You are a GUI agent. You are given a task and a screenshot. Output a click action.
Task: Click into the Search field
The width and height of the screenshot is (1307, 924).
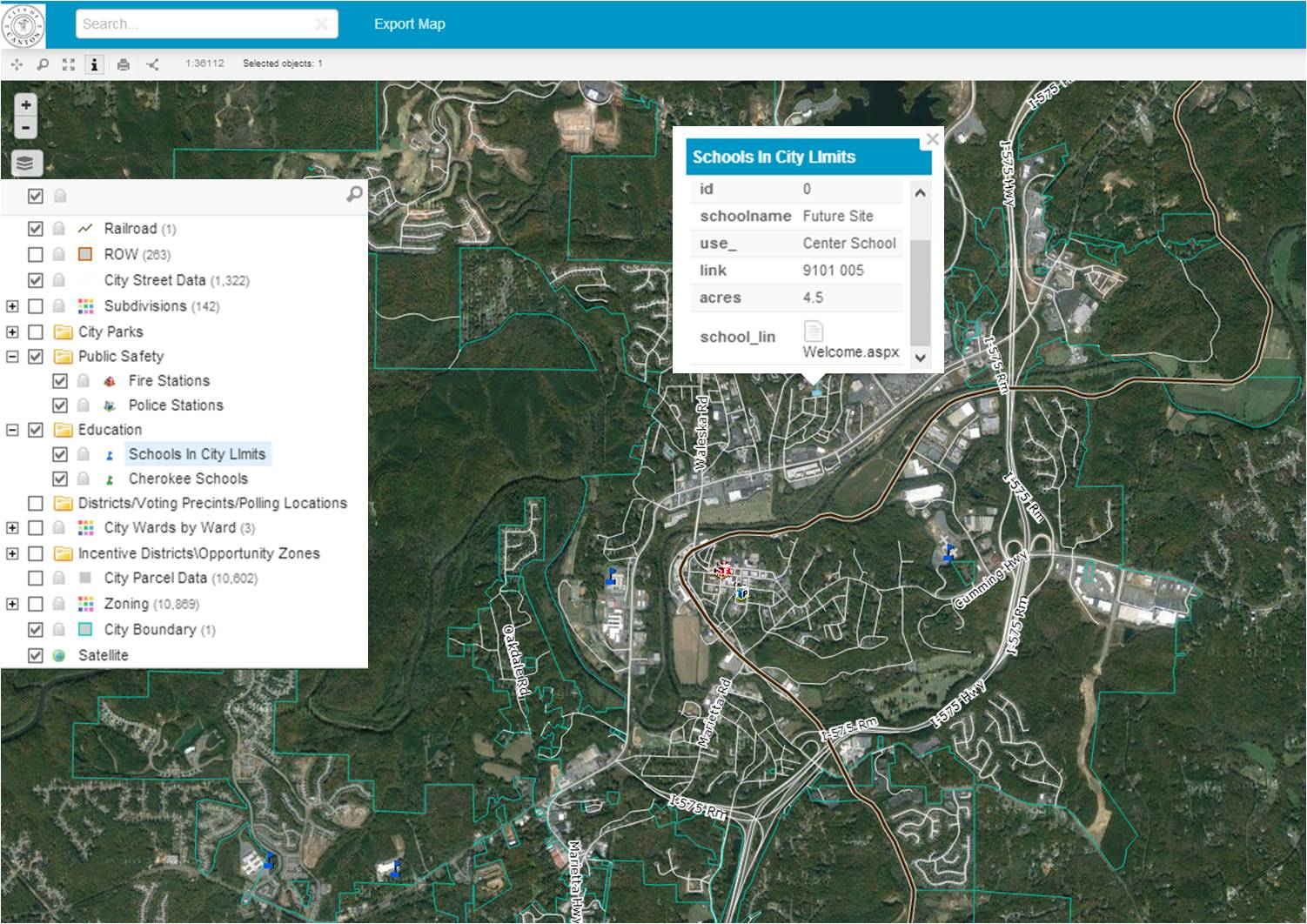[196, 24]
